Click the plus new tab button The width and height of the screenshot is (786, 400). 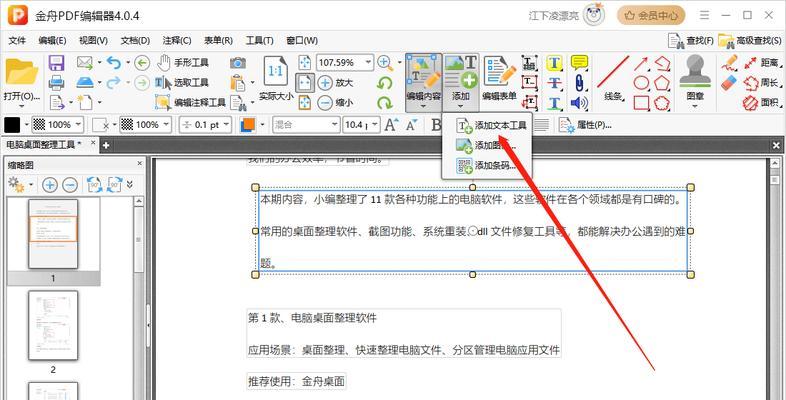click(106, 145)
